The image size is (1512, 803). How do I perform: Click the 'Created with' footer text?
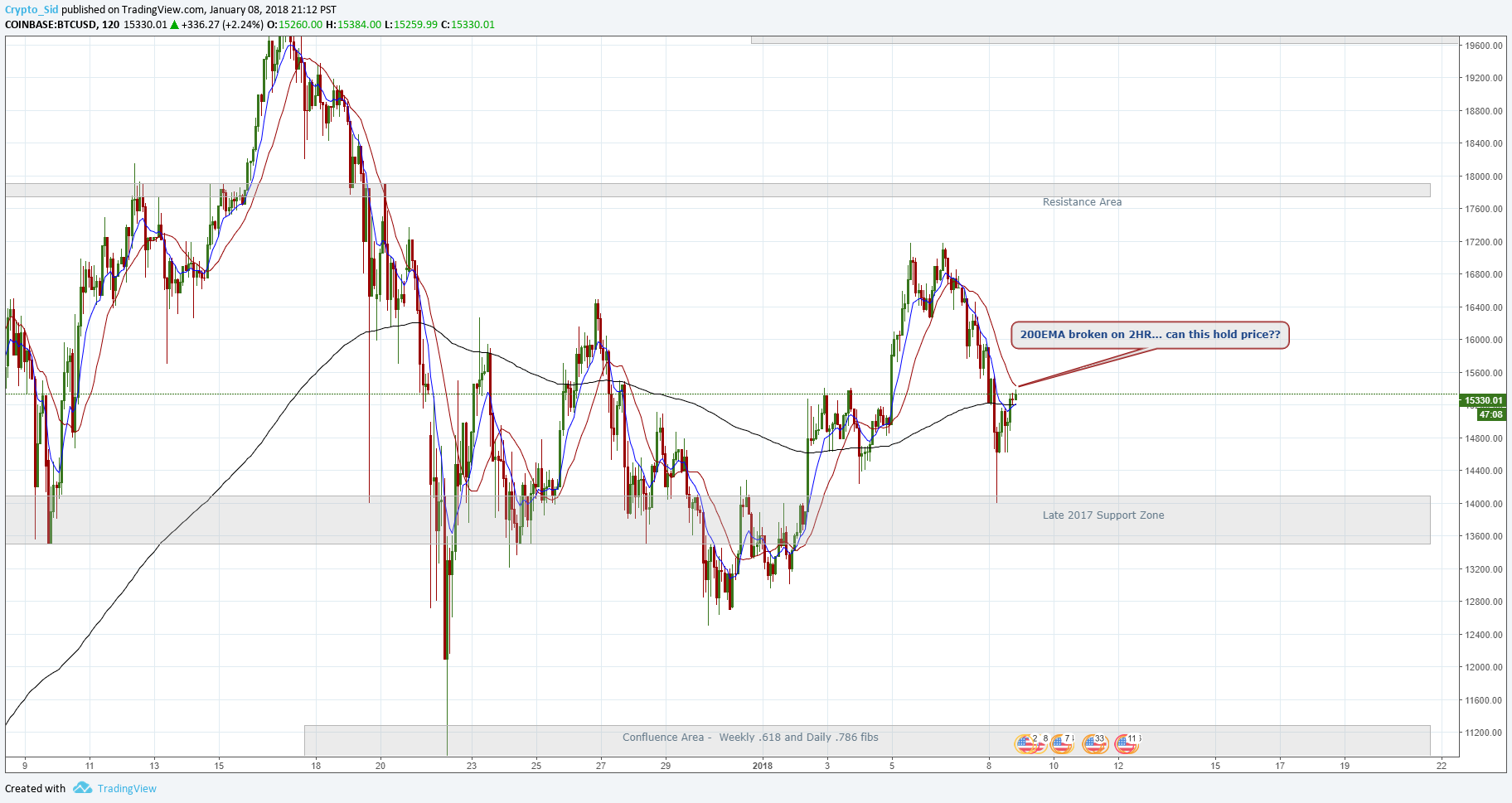point(36,789)
